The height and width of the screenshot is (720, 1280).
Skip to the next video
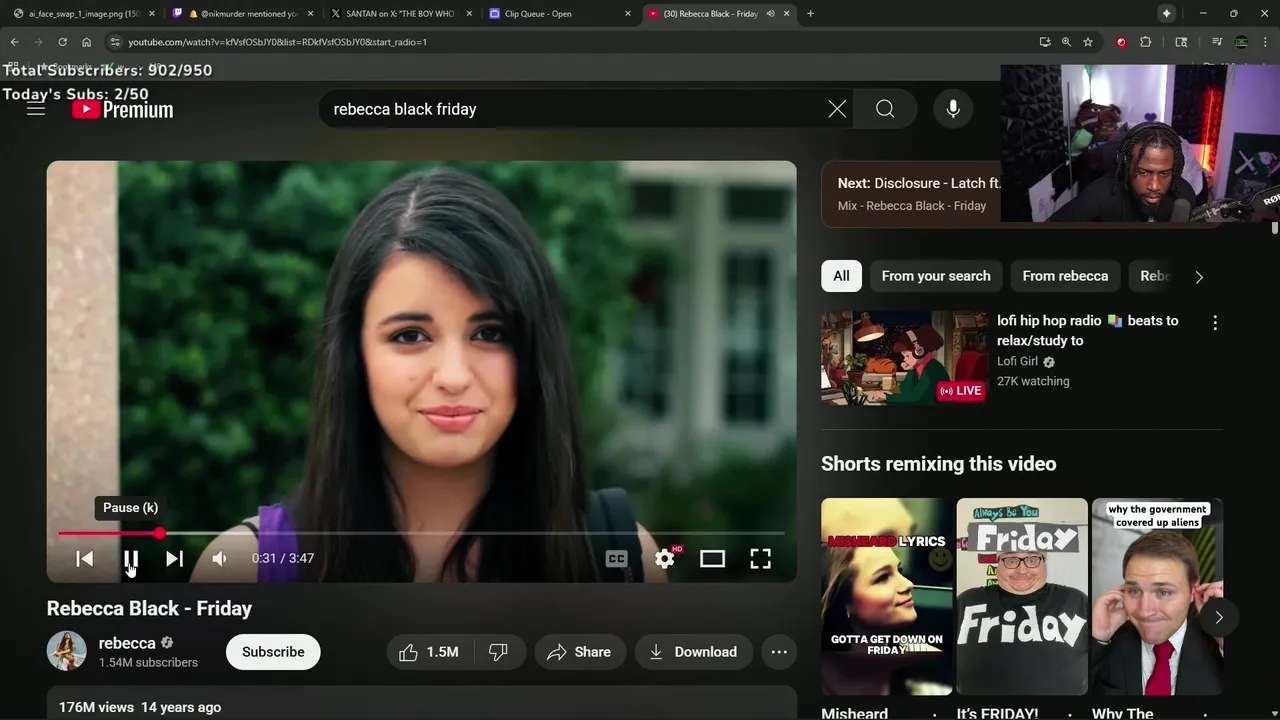pyautogui.click(x=174, y=559)
